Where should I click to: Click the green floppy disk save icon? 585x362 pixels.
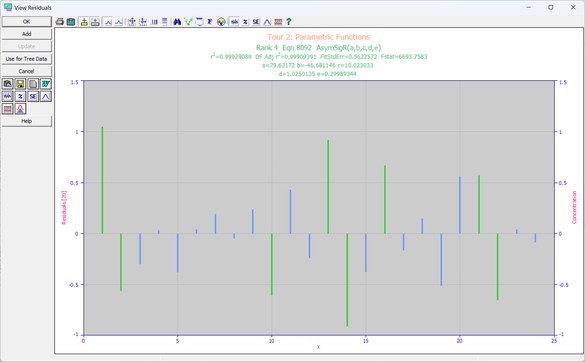pos(20,84)
